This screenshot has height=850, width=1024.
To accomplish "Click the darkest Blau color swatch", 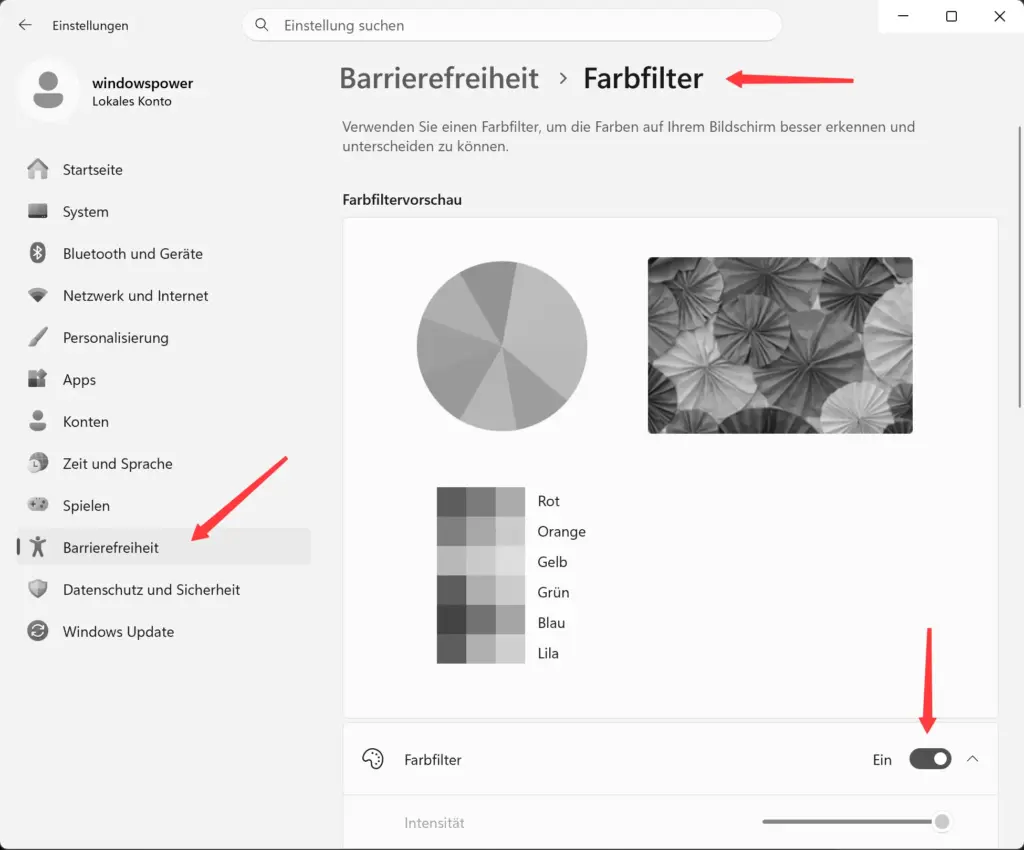I will tap(451, 620).
